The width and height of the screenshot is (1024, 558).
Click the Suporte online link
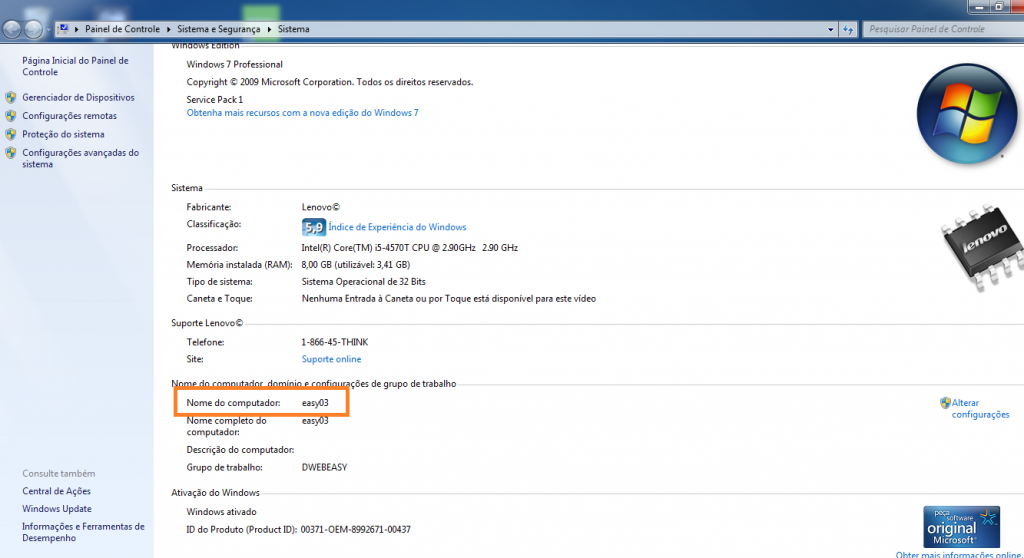pos(331,359)
